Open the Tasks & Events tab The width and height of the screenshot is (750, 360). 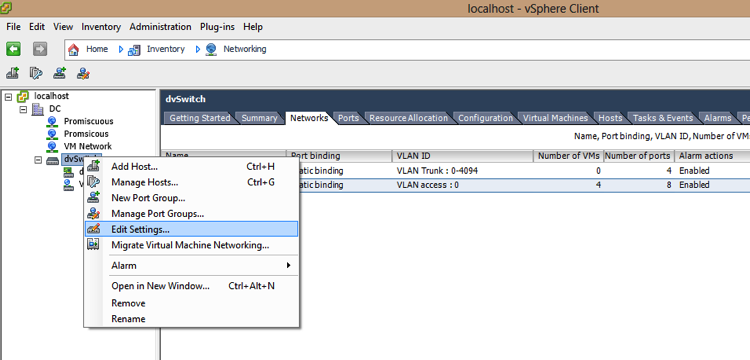[x=662, y=118]
